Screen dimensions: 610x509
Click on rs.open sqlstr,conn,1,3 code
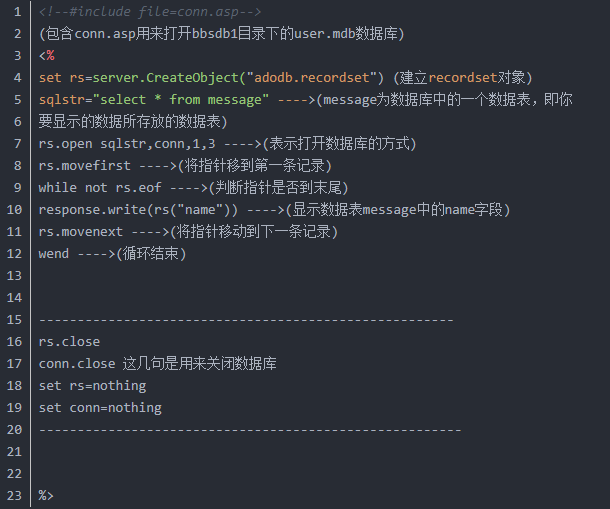click(115, 143)
